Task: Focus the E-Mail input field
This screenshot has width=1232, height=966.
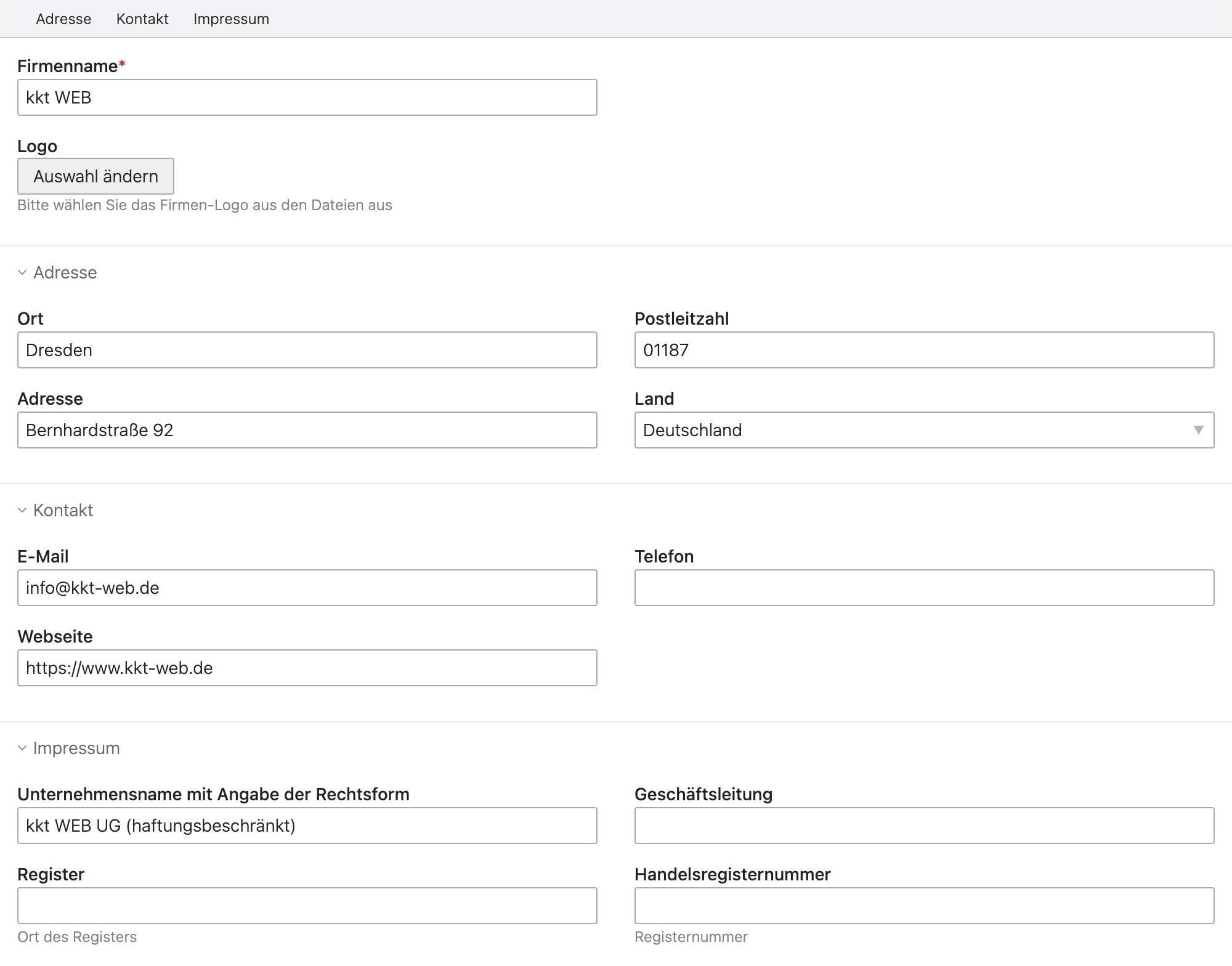Action: [307, 588]
